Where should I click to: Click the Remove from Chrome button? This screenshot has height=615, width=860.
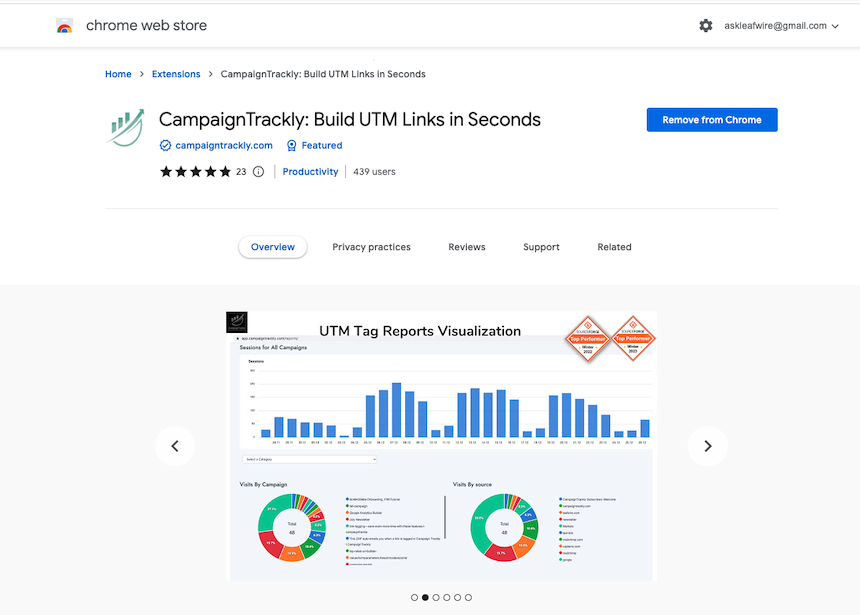[712, 120]
